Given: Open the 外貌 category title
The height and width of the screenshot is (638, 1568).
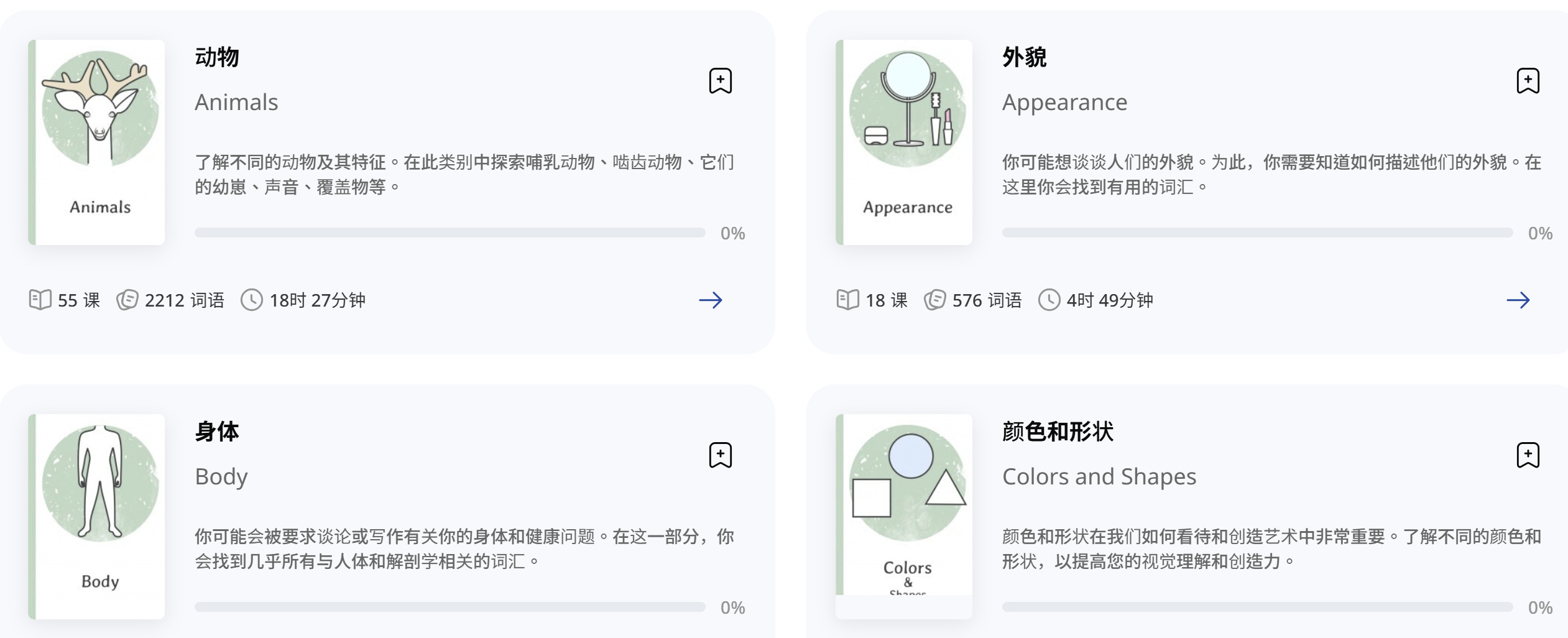Looking at the screenshot, I should 1024,57.
